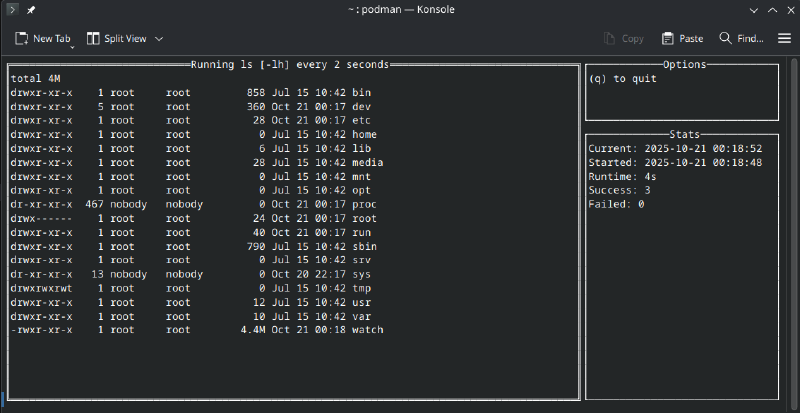800x413 pixels.
Task: Toggle the pin window icon
Action: (x=30, y=11)
